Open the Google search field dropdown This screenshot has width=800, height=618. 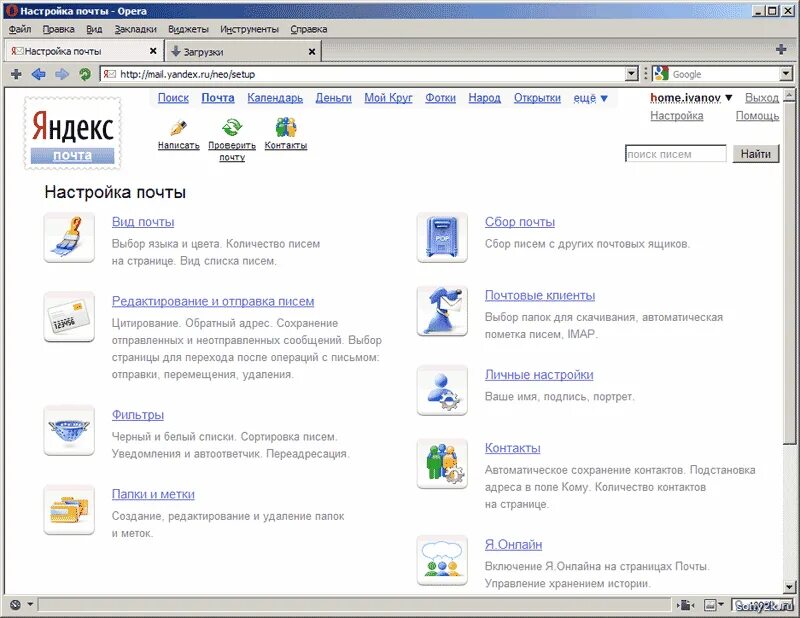[x=786, y=74]
